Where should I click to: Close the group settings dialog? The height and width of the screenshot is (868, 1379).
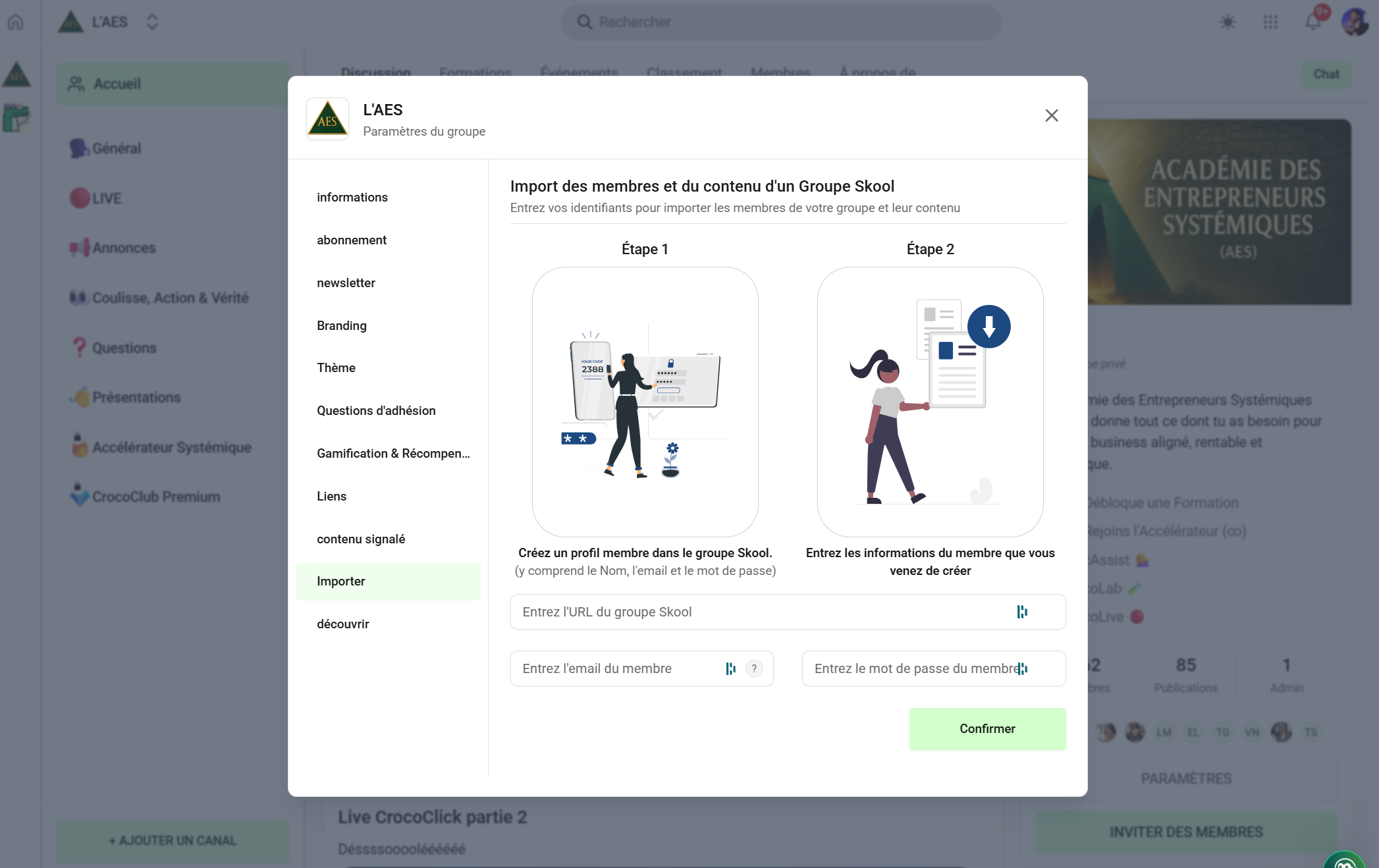(1052, 116)
